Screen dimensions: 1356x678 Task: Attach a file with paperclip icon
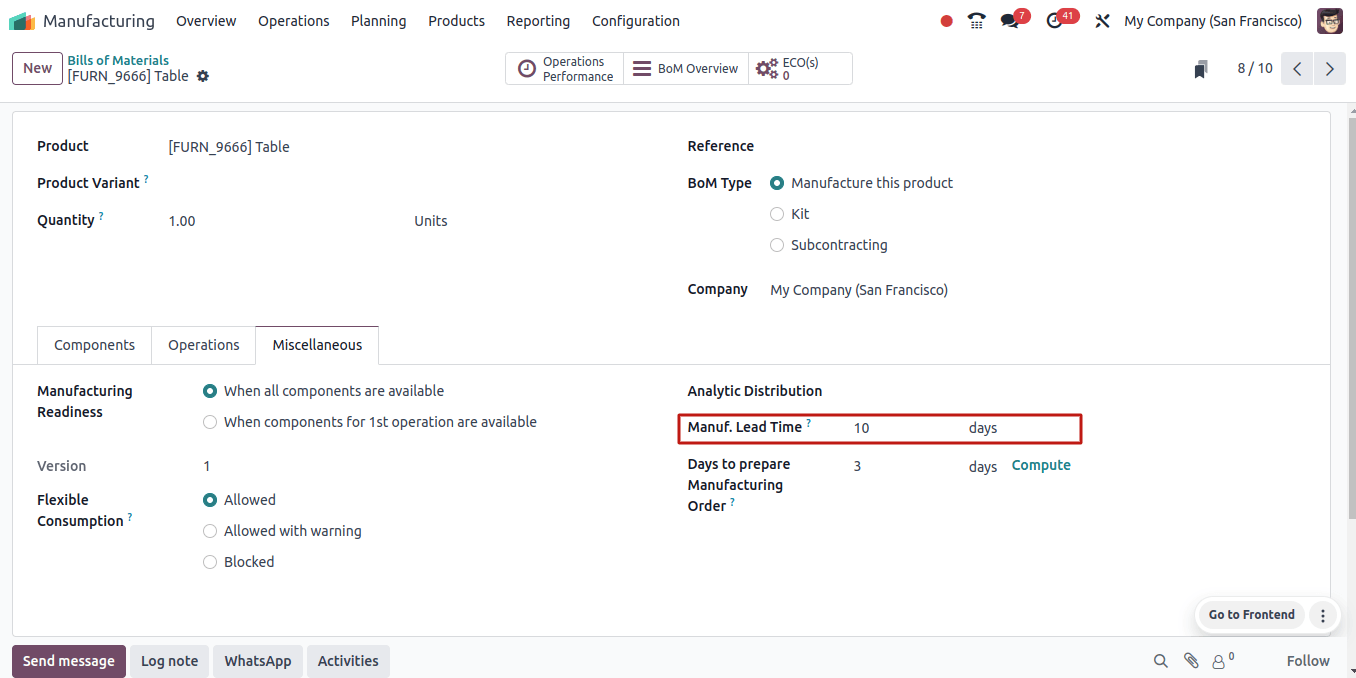(1191, 661)
